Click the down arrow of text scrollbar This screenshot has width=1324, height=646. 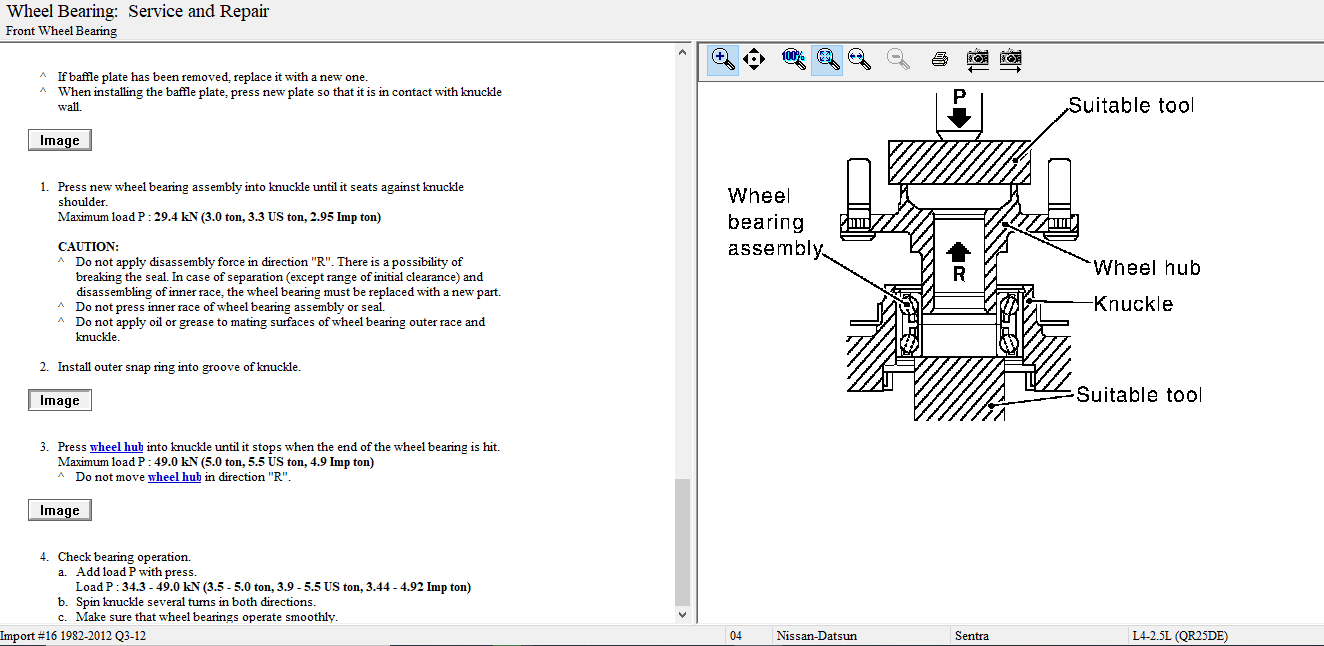(x=683, y=615)
